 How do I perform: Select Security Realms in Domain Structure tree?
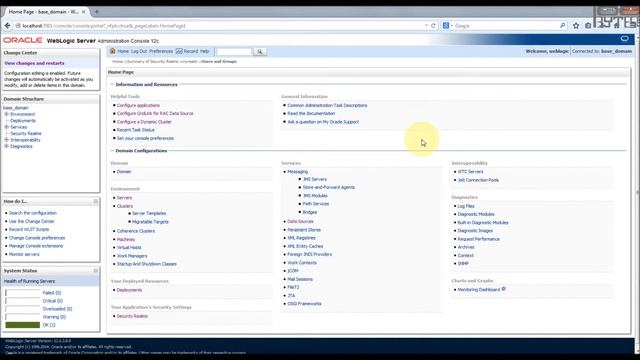tap(26, 133)
